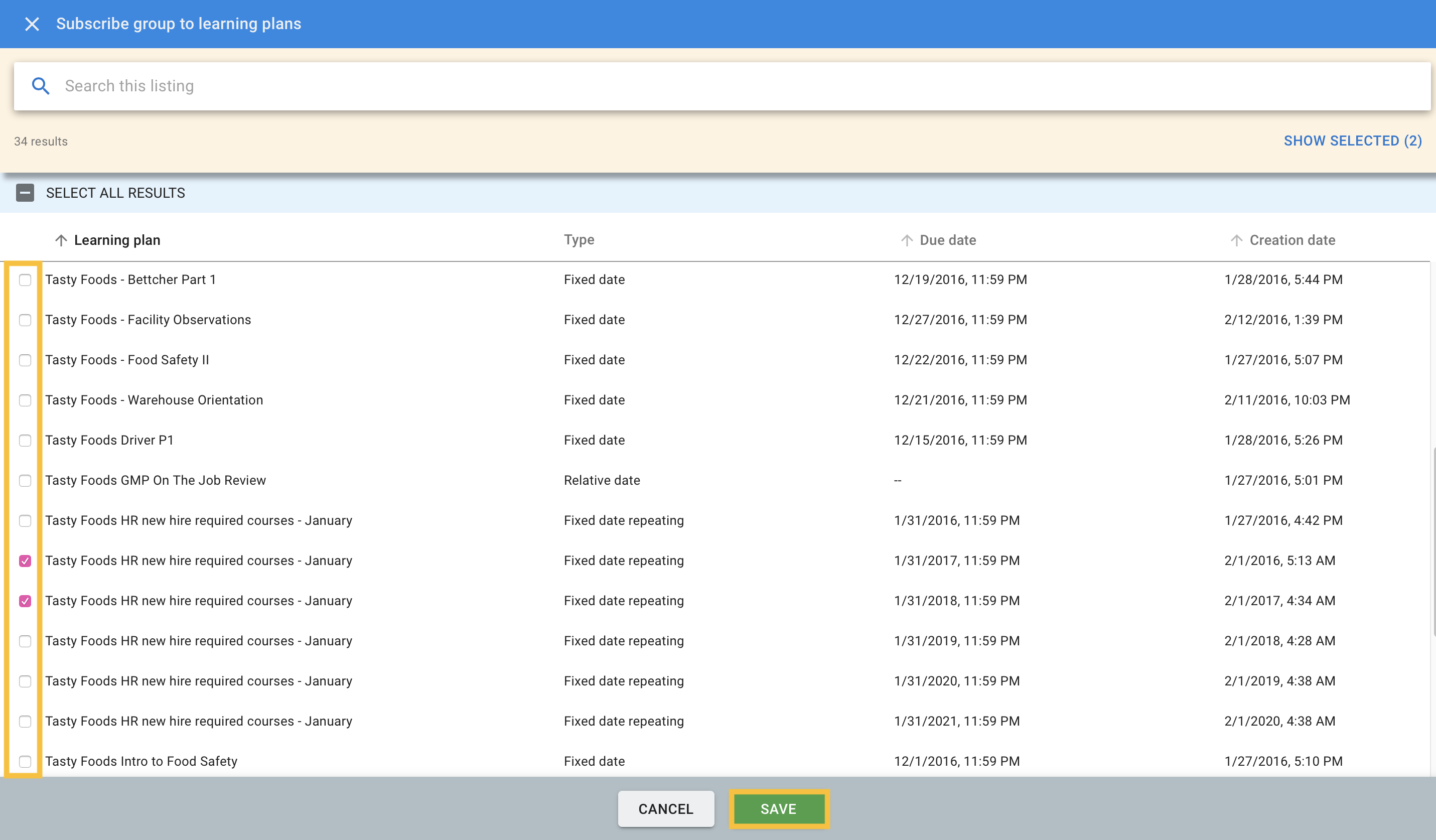Click creation date 1/28/2016, 5:26 PM
The image size is (1436, 840).
tap(1283, 441)
